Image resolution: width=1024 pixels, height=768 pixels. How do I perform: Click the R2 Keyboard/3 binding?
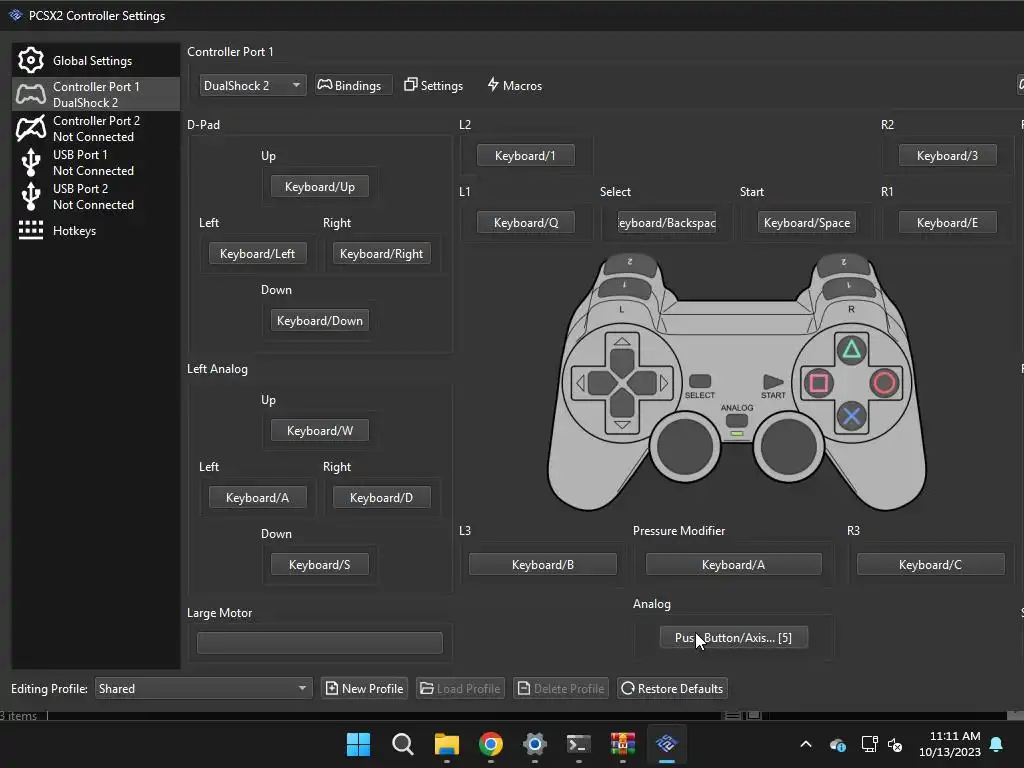pyautogui.click(x=948, y=155)
